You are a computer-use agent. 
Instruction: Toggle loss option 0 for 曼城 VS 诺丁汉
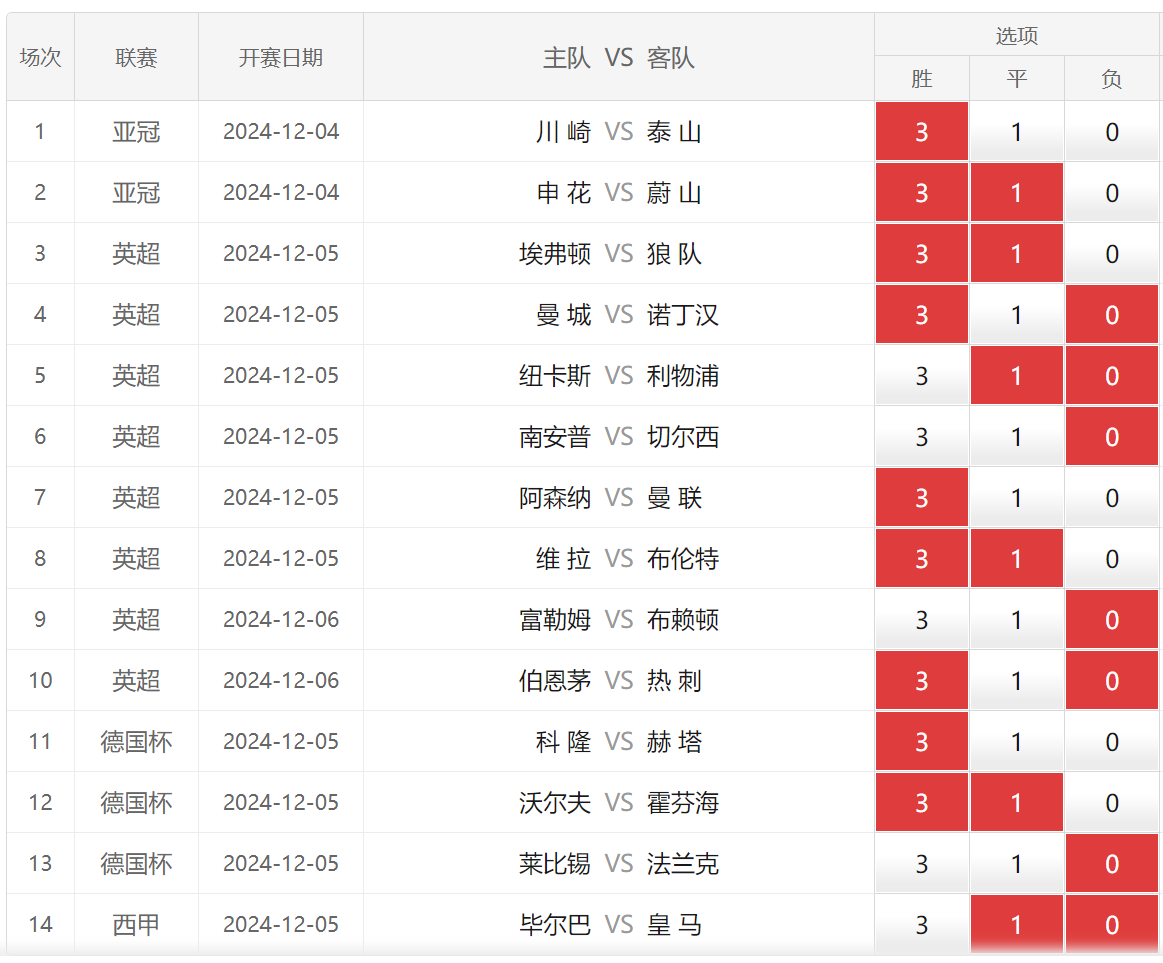click(1112, 315)
